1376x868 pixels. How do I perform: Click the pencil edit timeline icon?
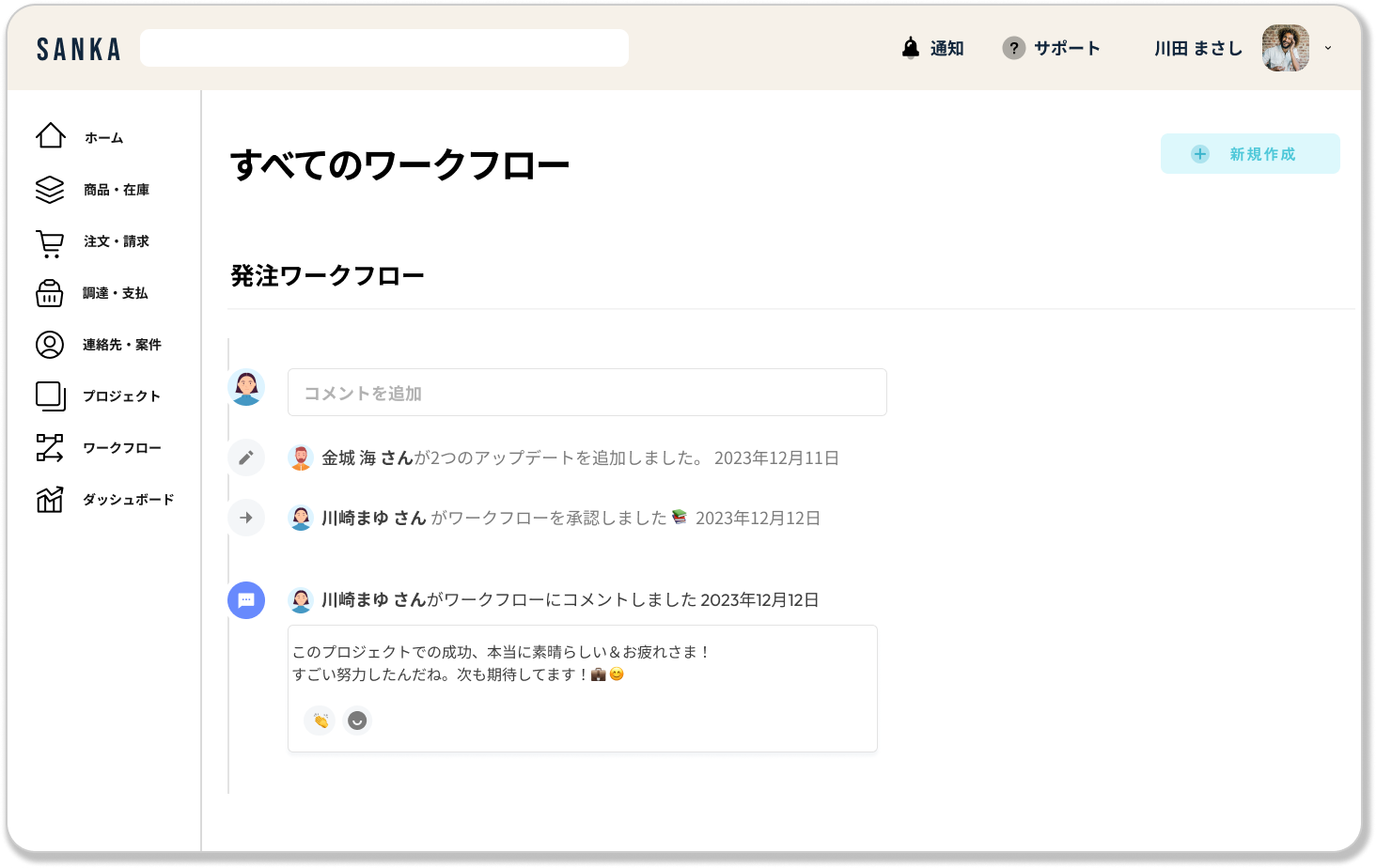(x=246, y=457)
